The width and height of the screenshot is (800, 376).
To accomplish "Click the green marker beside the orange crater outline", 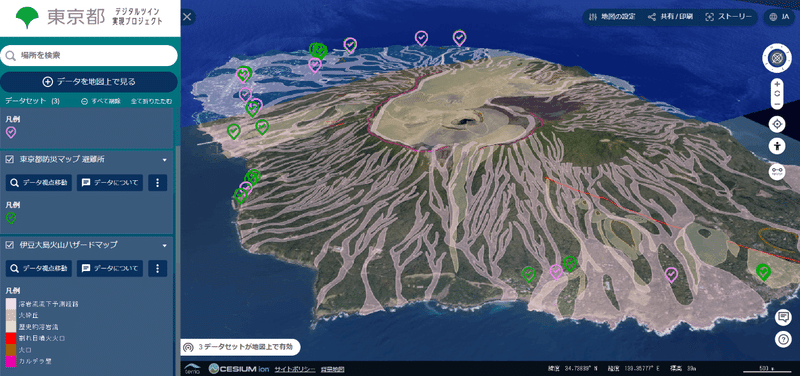I will [763, 272].
